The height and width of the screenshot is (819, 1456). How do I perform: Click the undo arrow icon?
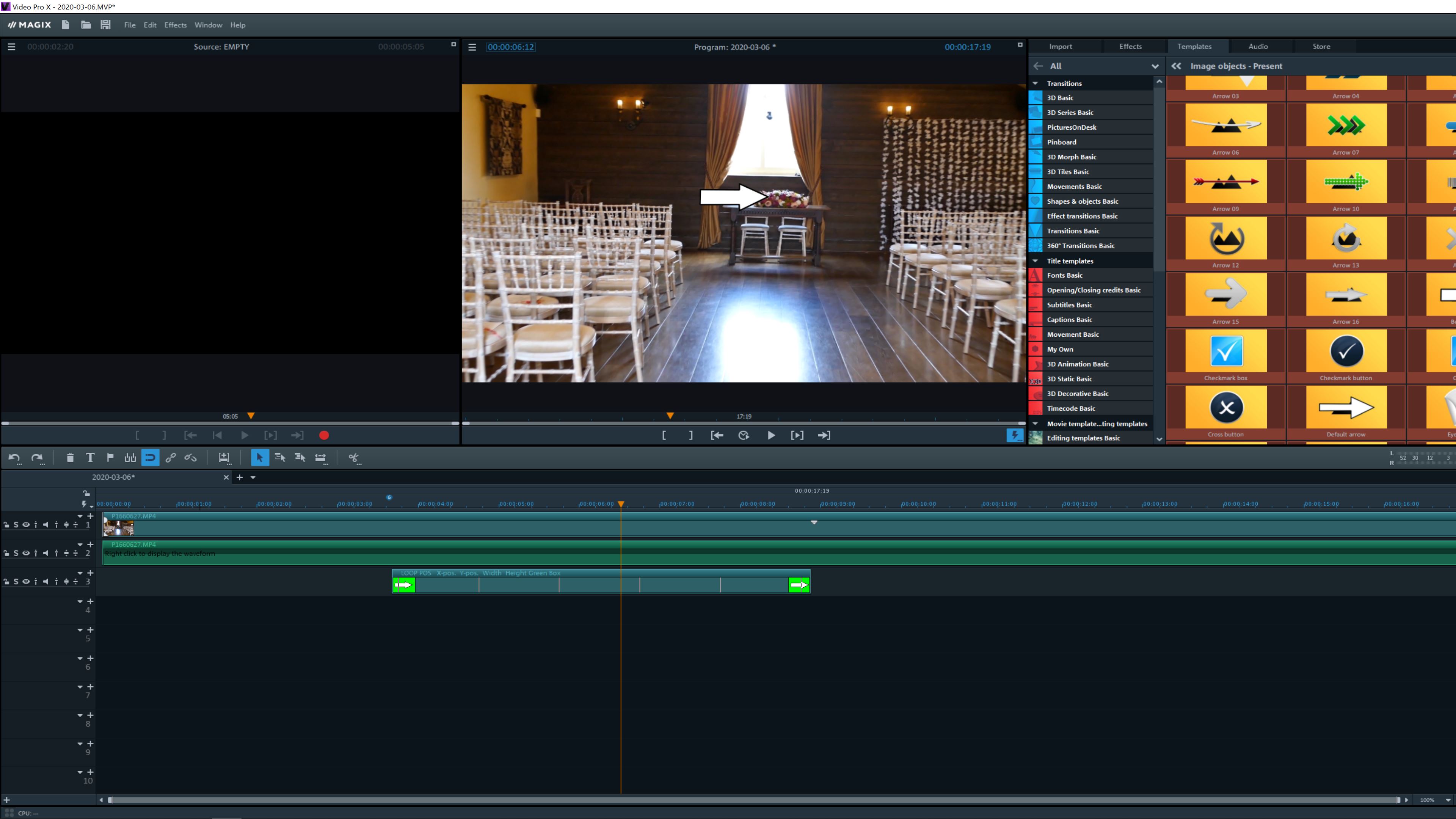pos(14,458)
